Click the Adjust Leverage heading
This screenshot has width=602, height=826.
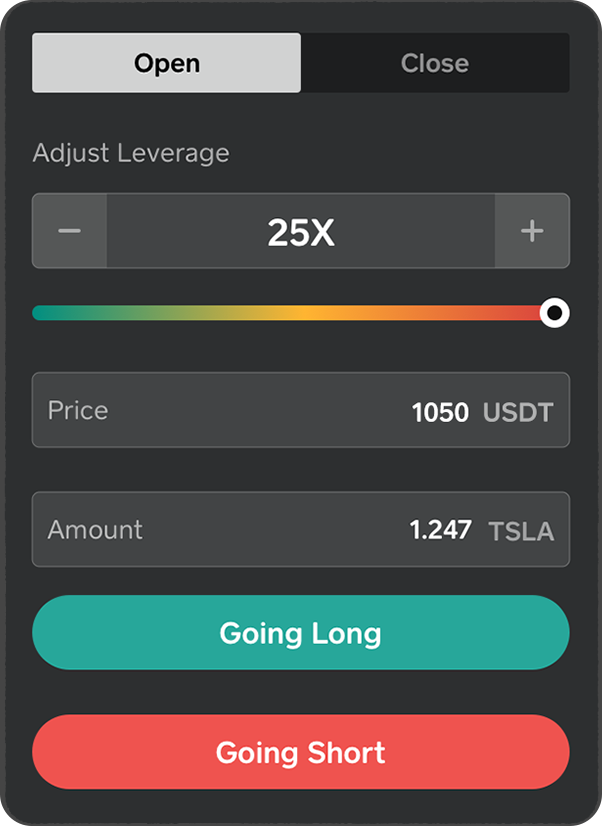pos(131,153)
